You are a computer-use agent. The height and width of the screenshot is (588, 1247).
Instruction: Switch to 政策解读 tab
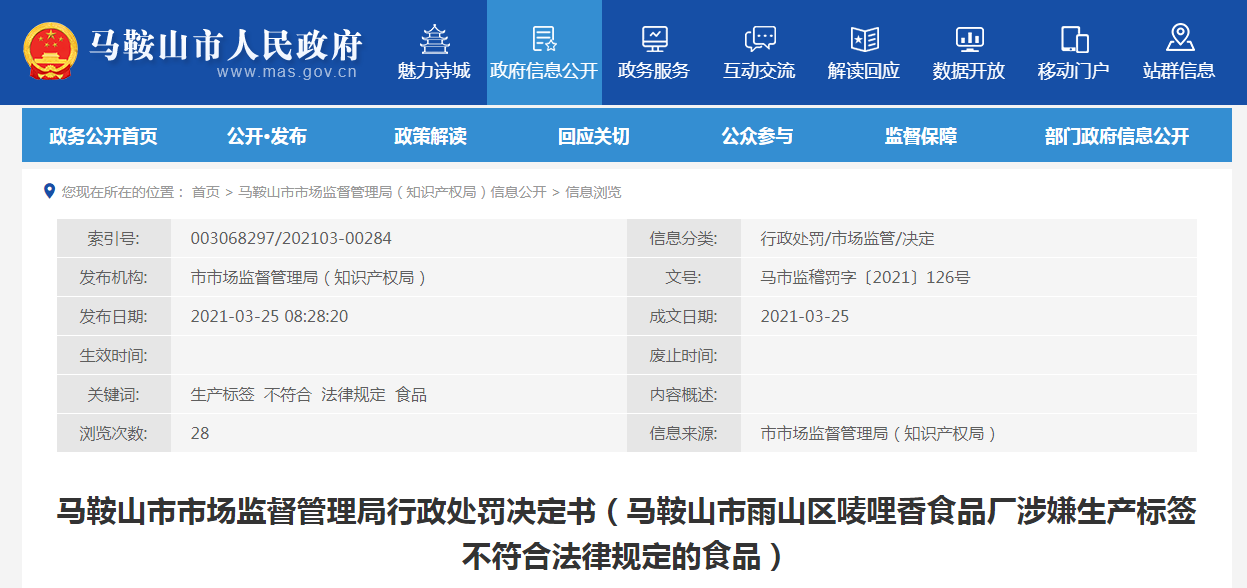[x=430, y=137]
